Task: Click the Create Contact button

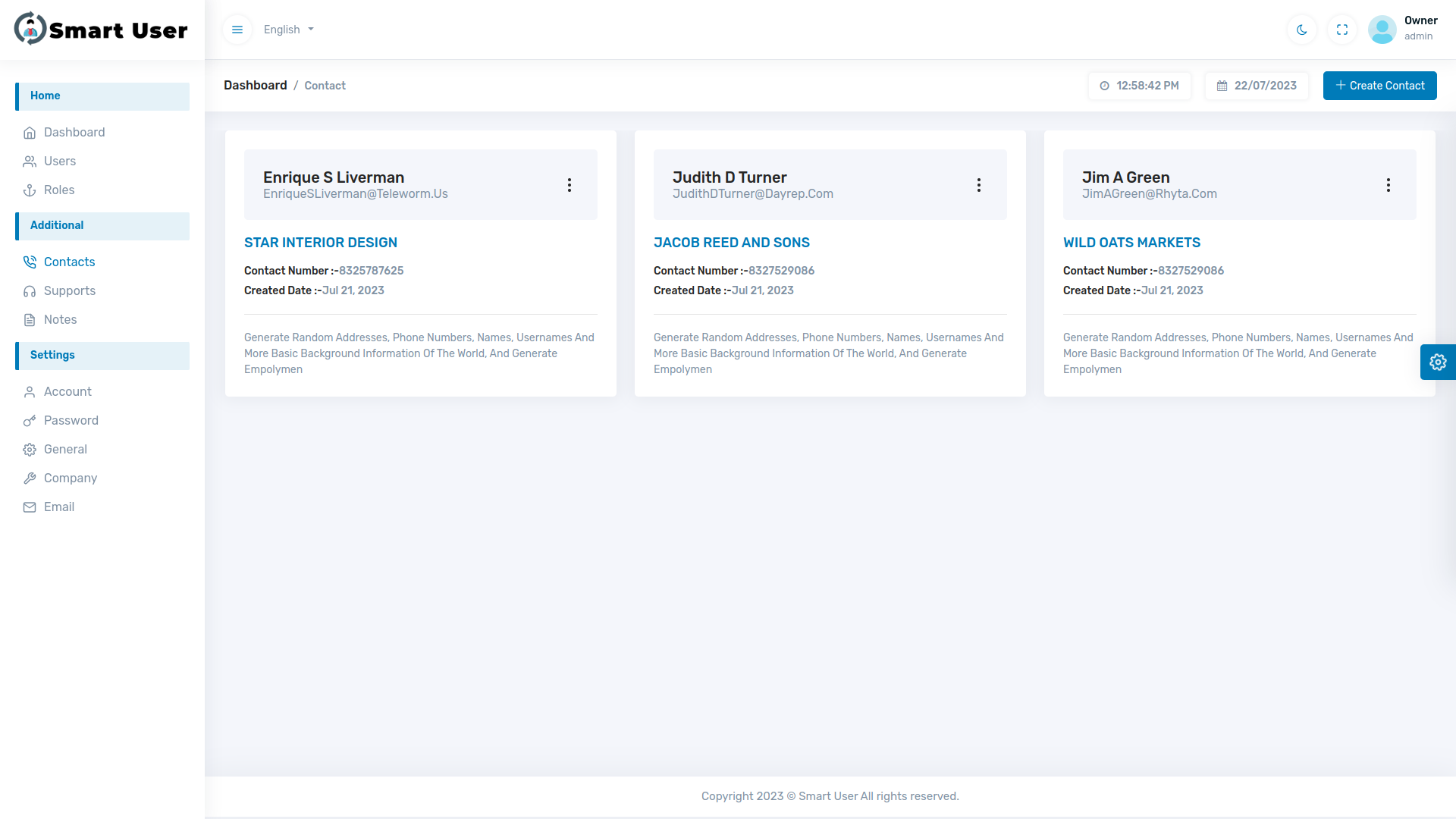Action: [1379, 86]
